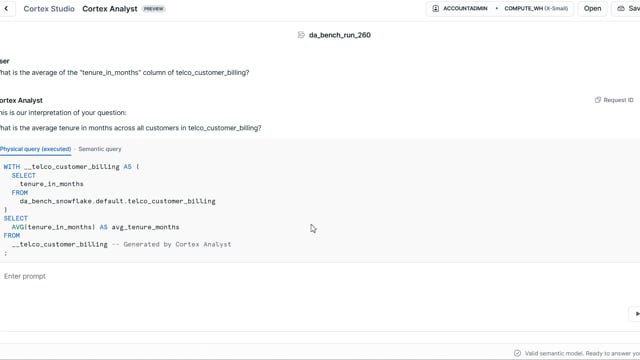Viewport: 640px width, 360px height.
Task: Select the Physical query (executed) tab
Action: pyautogui.click(x=36, y=149)
